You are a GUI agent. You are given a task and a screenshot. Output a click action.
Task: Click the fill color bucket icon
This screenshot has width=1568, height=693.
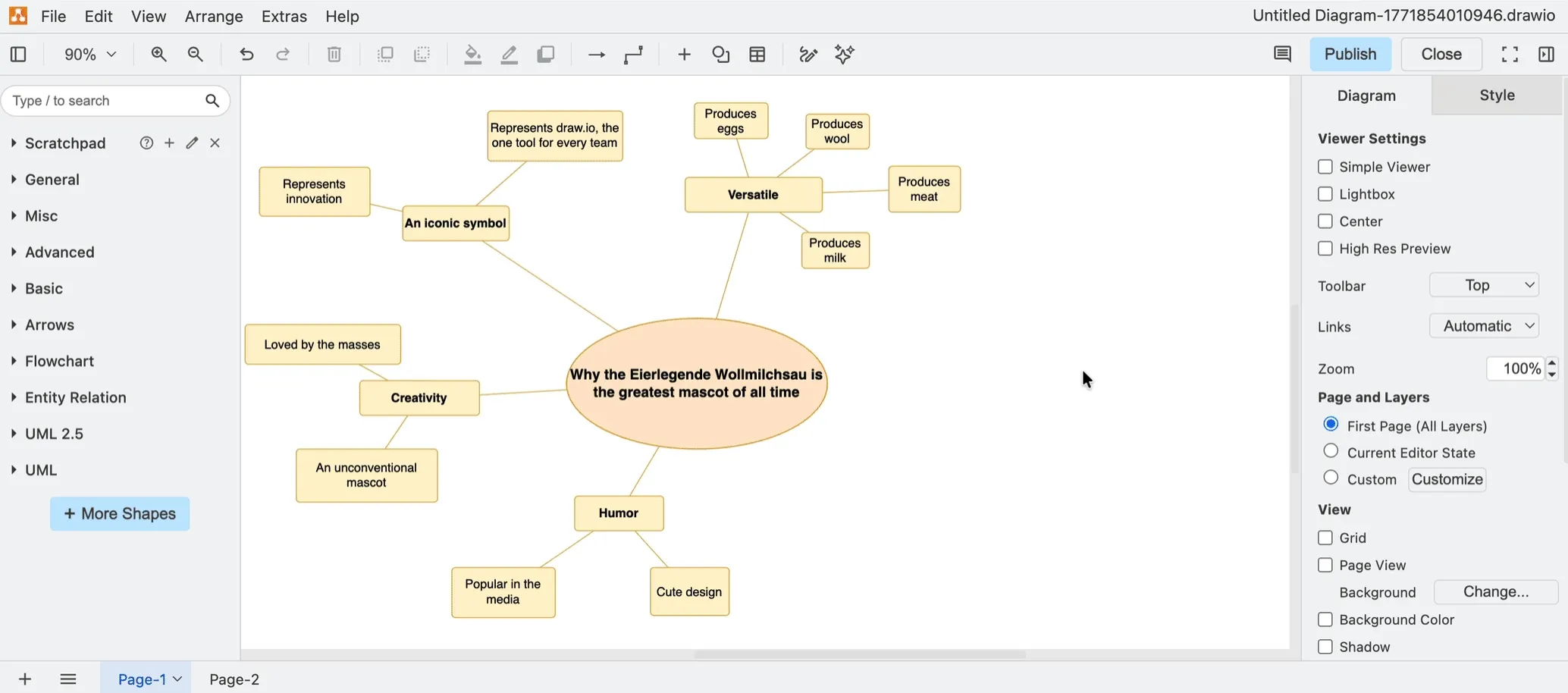472,54
